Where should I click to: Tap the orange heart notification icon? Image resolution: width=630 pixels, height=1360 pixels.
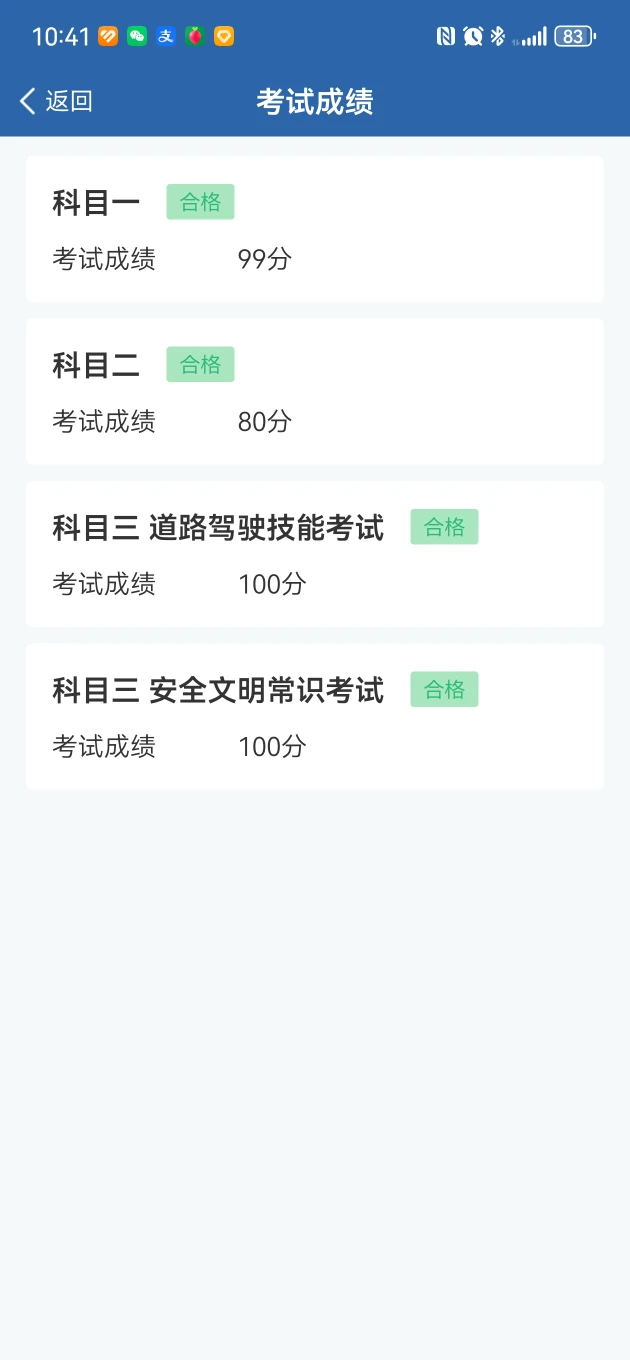[108, 37]
